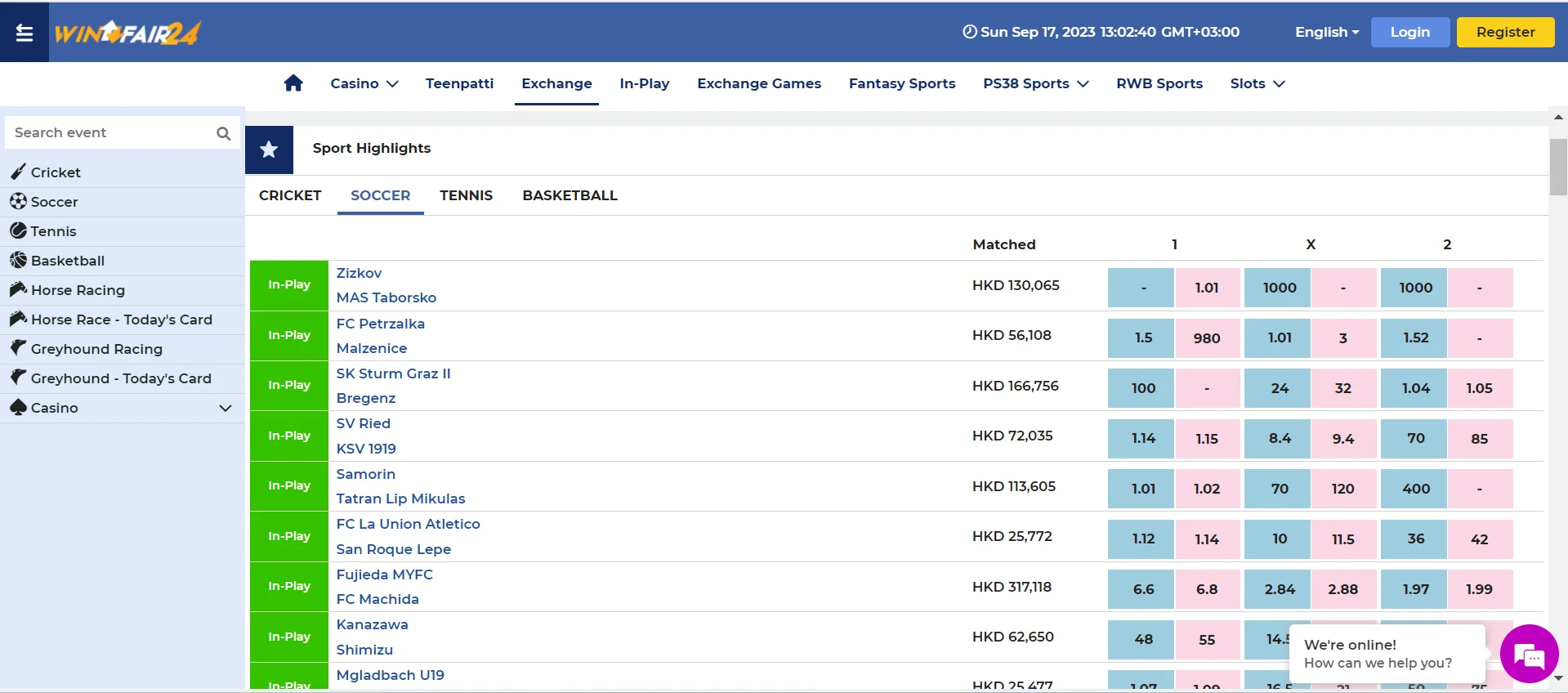Click the Search event input field
1568x693 pixels.
110,133
